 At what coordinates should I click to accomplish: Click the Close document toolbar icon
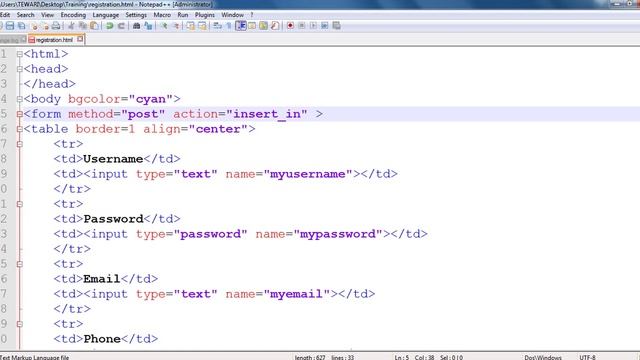(34, 26)
